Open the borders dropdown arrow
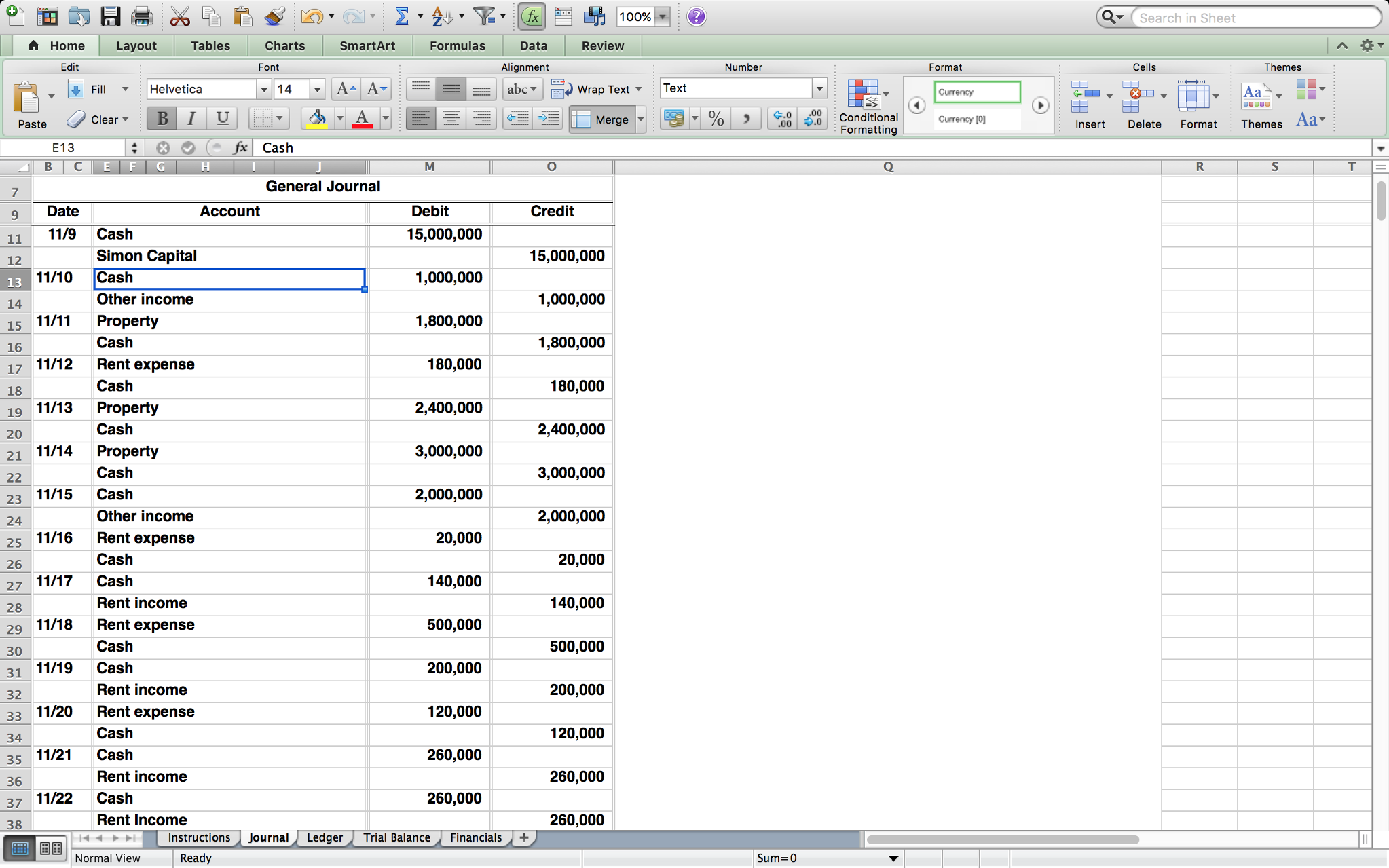 pos(279,119)
